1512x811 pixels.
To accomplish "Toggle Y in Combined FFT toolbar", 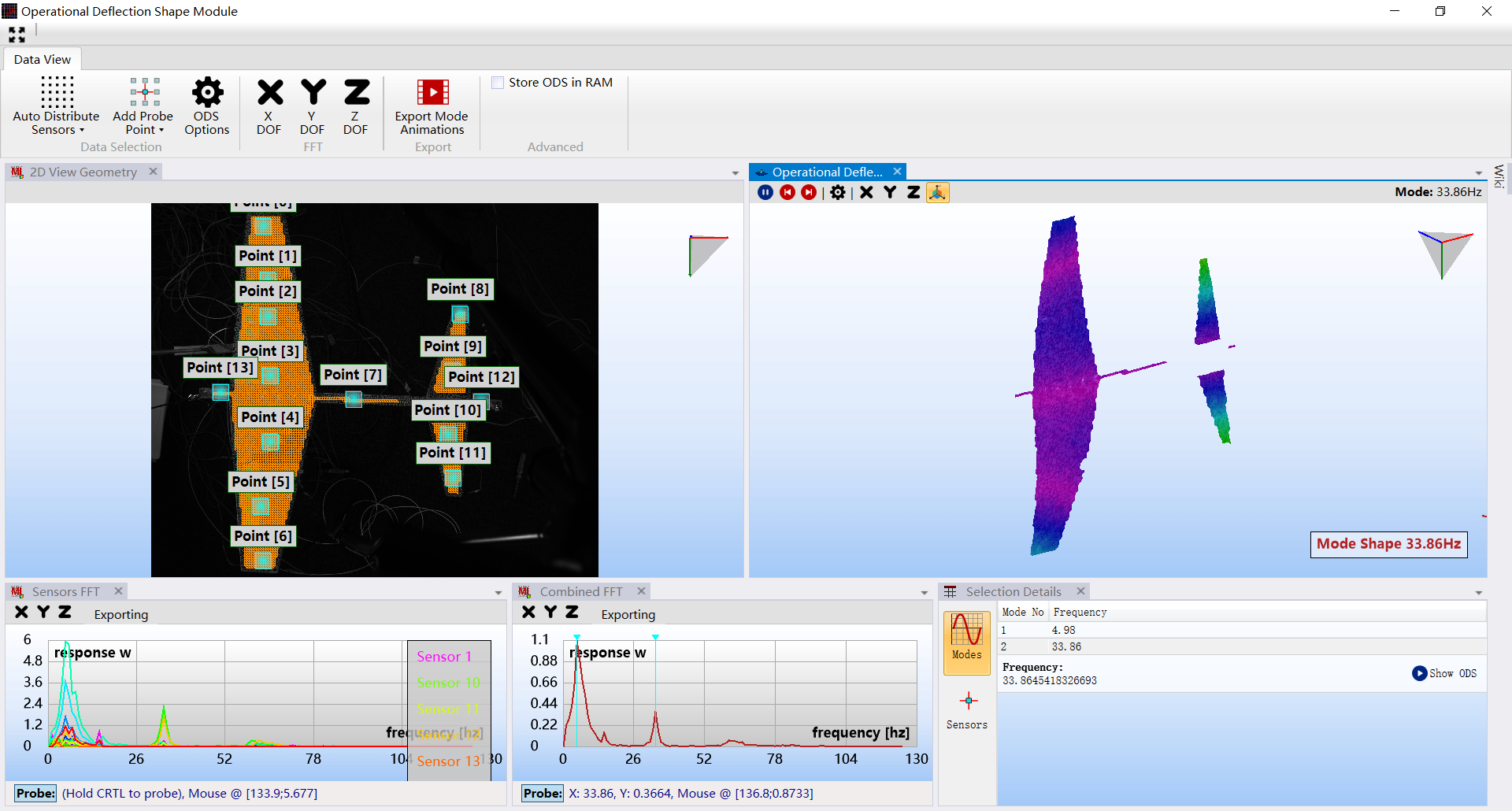I will pos(550,612).
